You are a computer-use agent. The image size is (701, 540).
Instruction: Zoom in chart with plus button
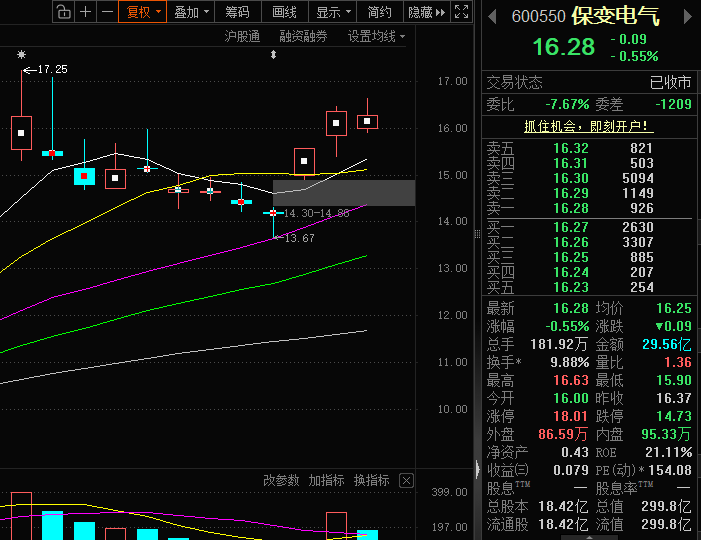[x=85, y=12]
